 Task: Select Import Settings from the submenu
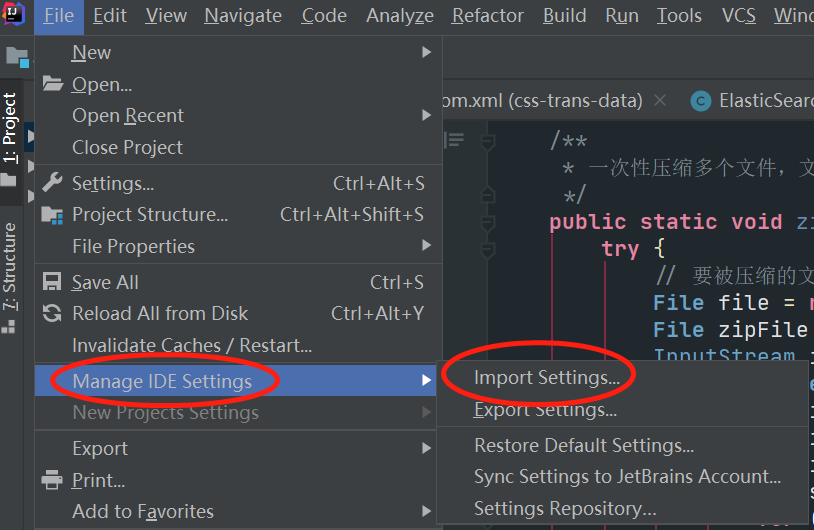click(546, 378)
